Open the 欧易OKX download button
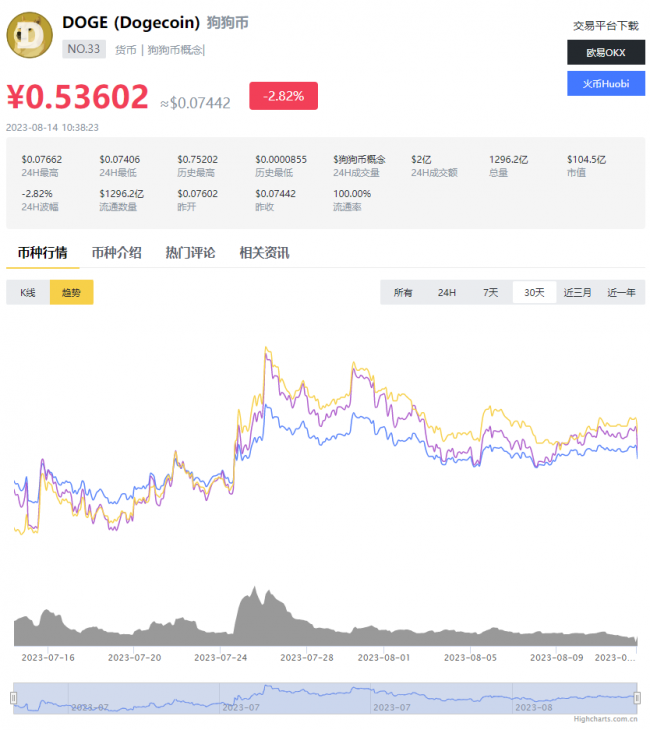The image size is (650, 730). [x=605, y=52]
